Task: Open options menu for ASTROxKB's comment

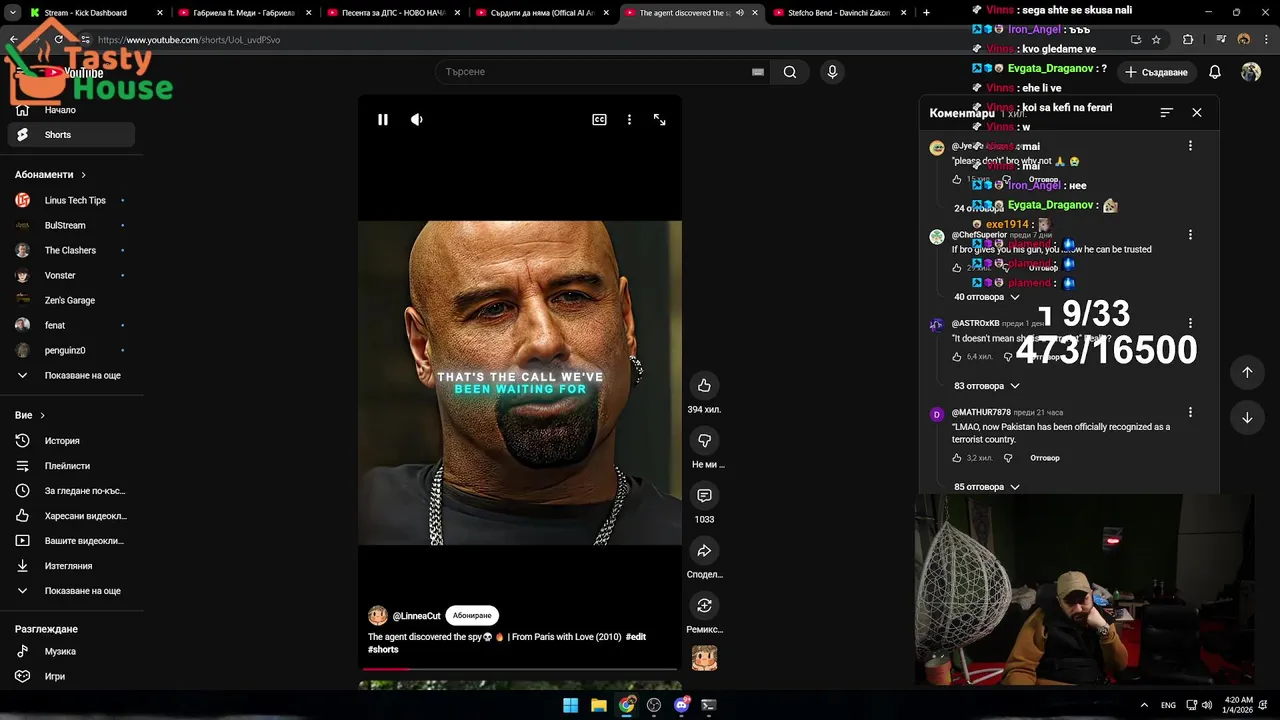Action: click(x=1190, y=324)
